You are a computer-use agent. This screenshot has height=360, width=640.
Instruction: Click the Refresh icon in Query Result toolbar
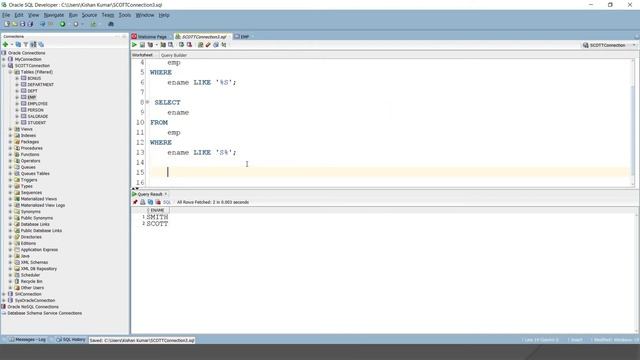[x=150, y=202]
